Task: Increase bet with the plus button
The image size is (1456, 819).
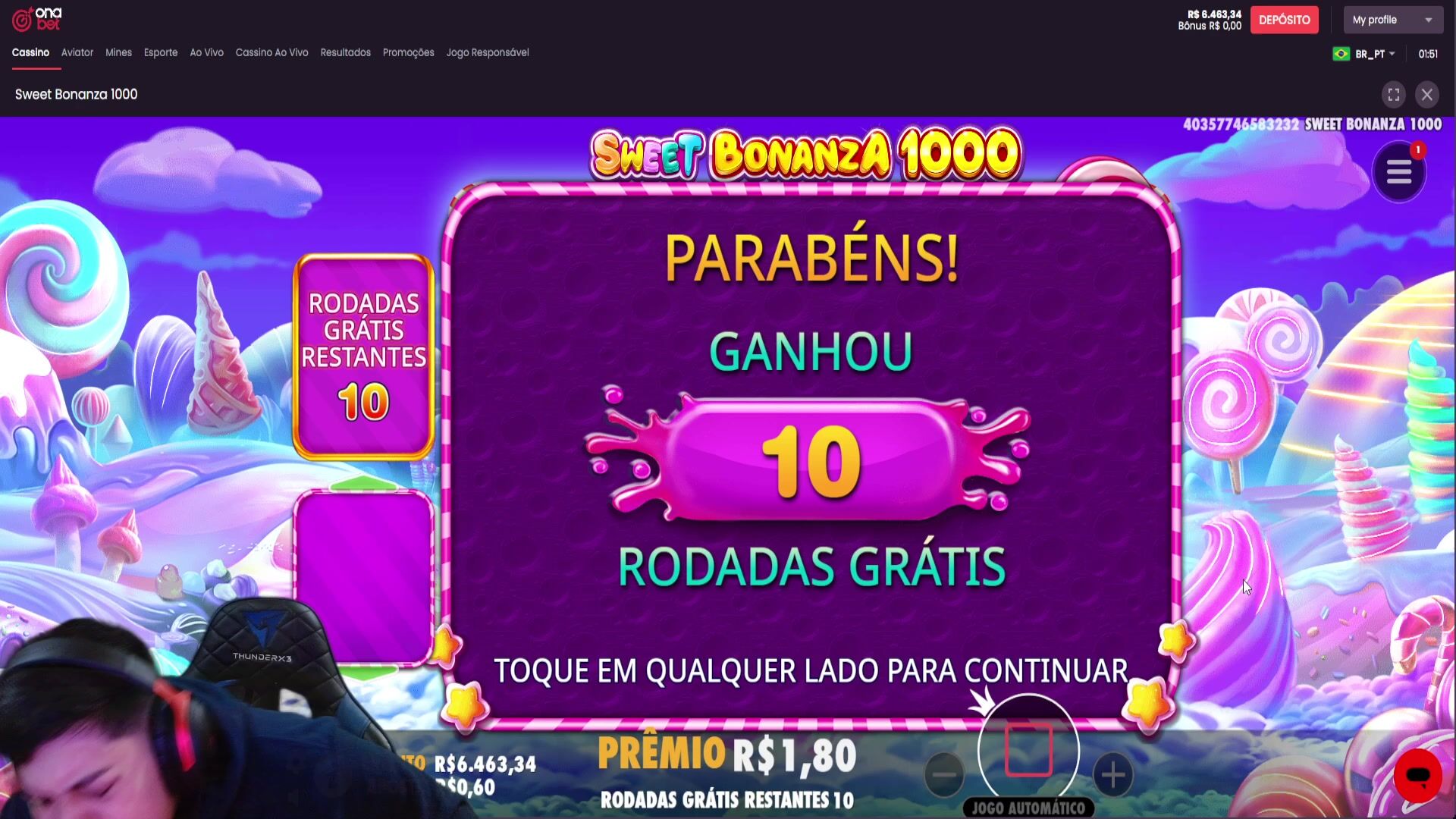Action: coord(1112,775)
